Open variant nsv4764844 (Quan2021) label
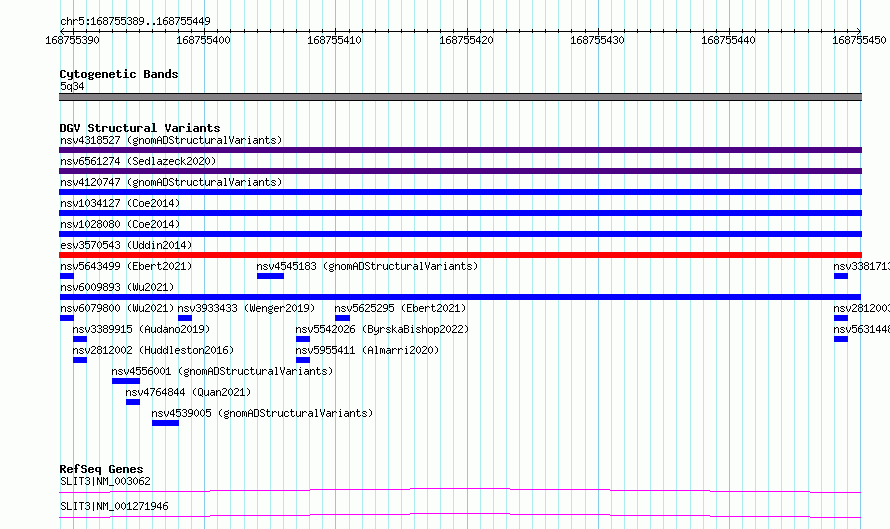This screenshot has width=890, height=529. click(x=188, y=392)
